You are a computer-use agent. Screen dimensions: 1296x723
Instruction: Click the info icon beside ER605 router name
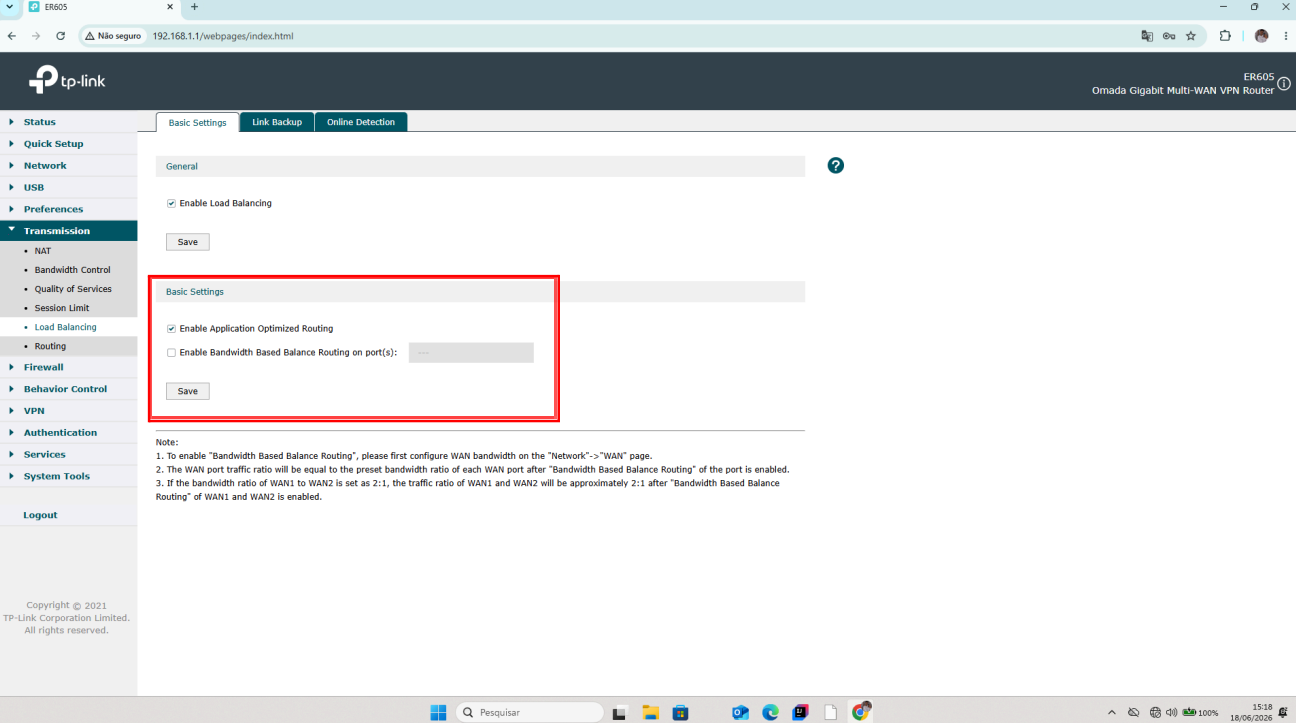[x=1284, y=84]
